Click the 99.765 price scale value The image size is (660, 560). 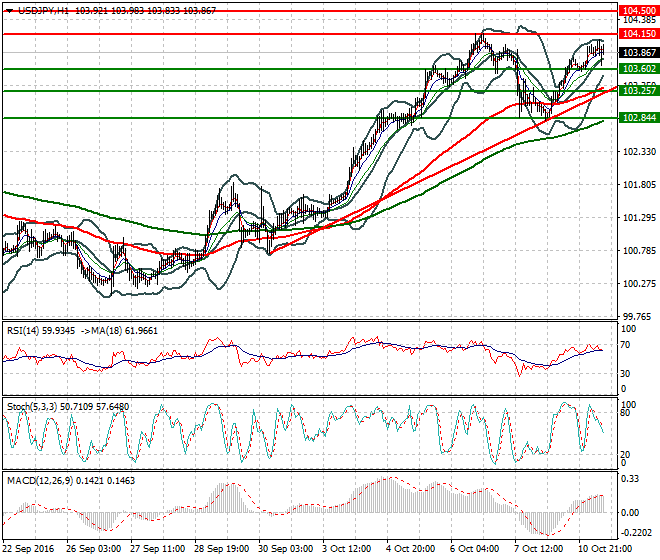pyautogui.click(x=639, y=317)
